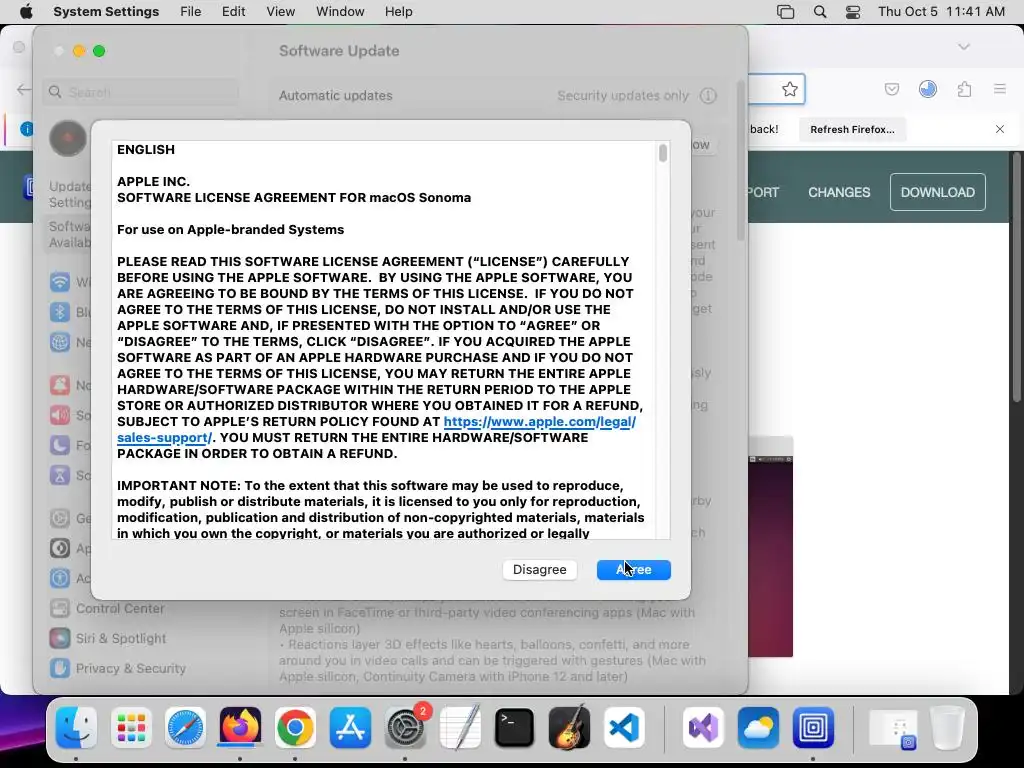This screenshot has height=768, width=1024.
Task: Open the Firefox tab list chevron
Action: click(x=964, y=46)
